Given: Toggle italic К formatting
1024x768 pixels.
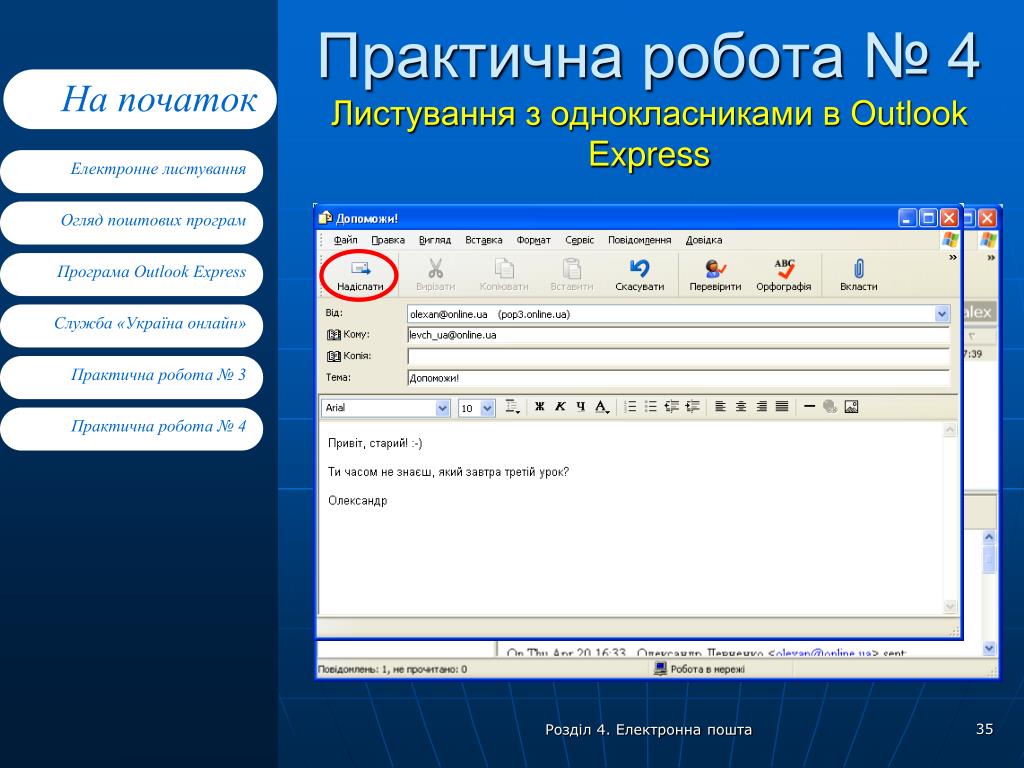Looking at the screenshot, I should tap(560, 407).
